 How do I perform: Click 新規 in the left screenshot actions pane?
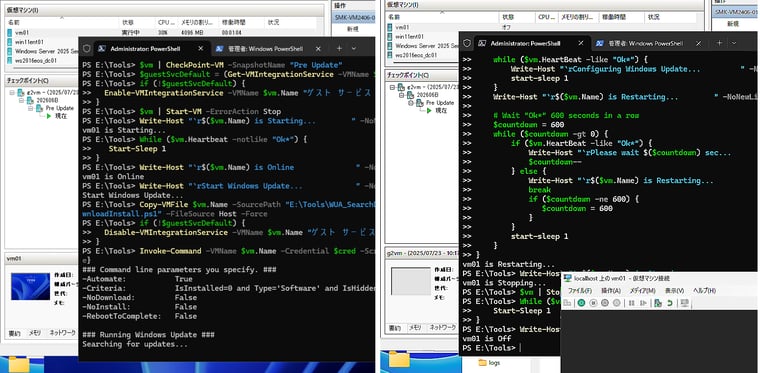click(x=353, y=29)
